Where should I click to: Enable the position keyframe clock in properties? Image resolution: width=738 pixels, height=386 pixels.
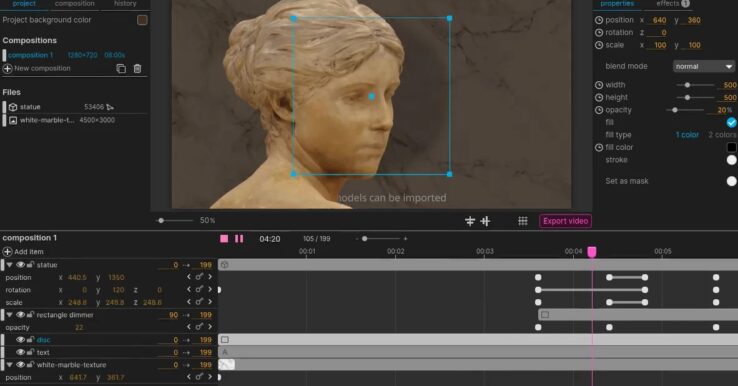[x=599, y=20]
